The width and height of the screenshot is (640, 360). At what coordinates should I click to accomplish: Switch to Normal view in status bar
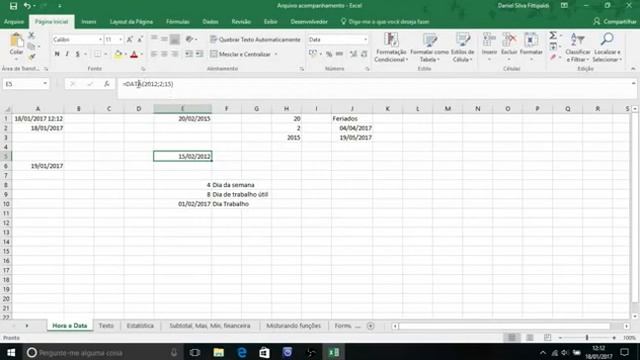(511, 338)
